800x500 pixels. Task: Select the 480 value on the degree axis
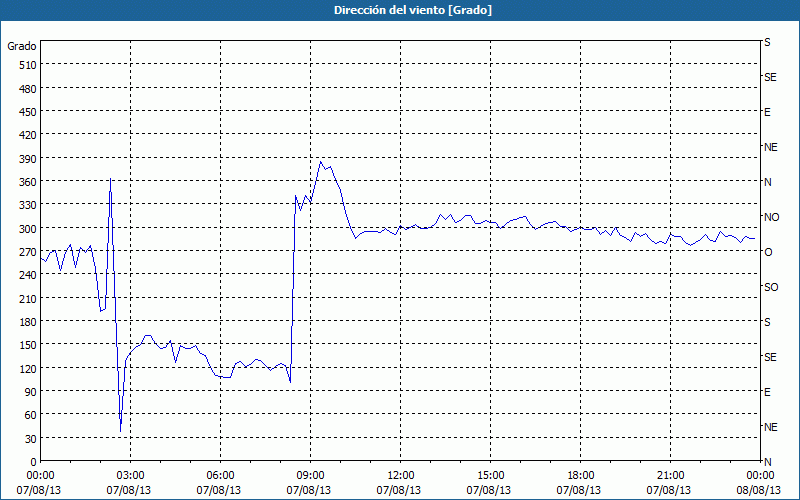pyautogui.click(x=28, y=89)
